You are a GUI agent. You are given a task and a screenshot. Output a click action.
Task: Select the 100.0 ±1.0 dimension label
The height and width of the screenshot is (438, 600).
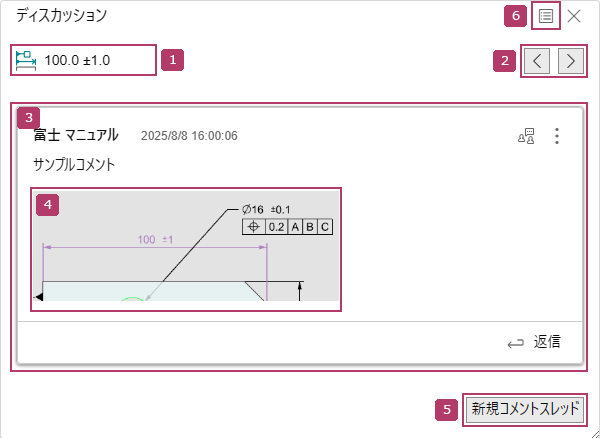[77, 60]
